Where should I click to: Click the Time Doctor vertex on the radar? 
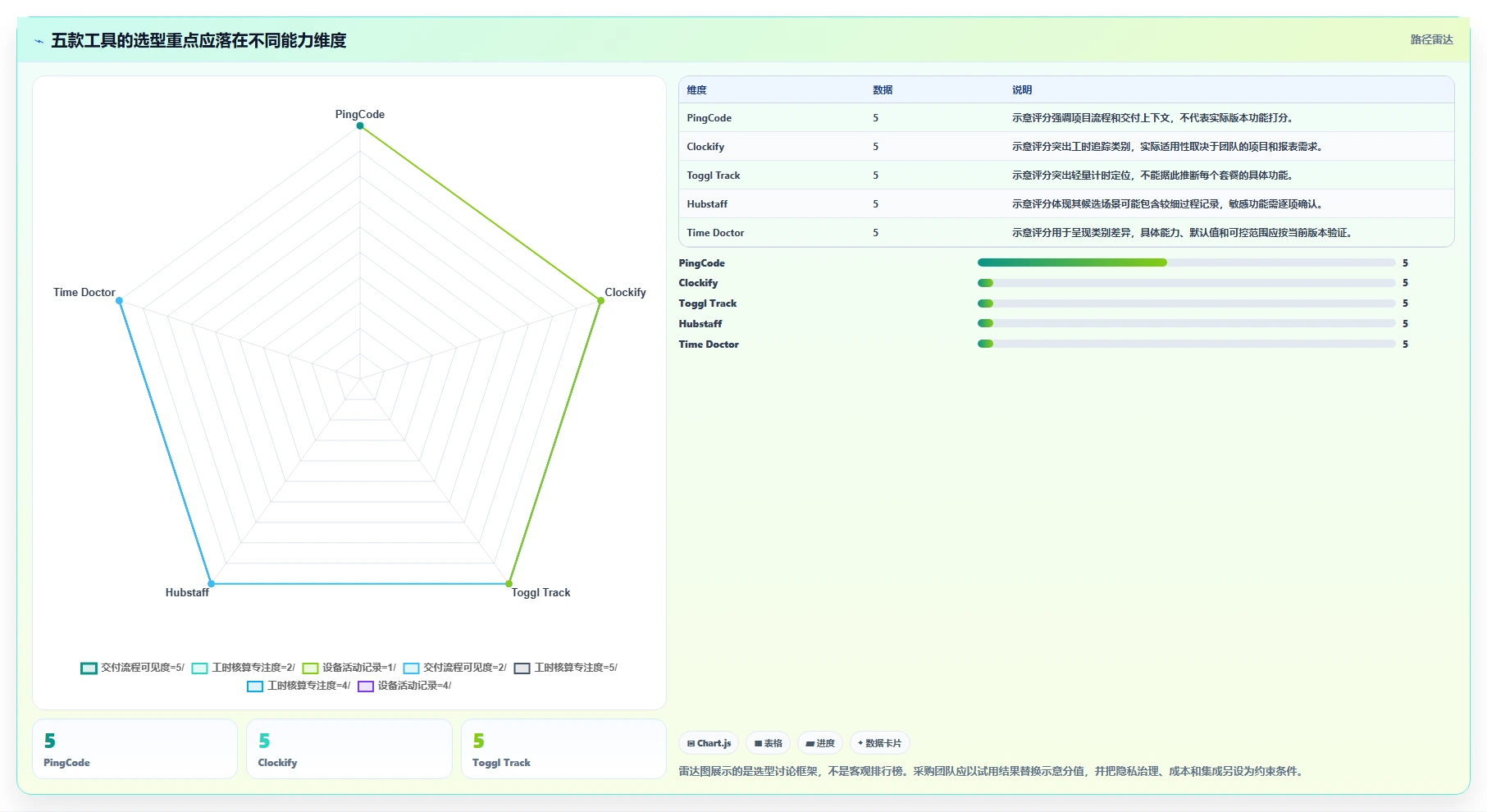[x=119, y=301]
